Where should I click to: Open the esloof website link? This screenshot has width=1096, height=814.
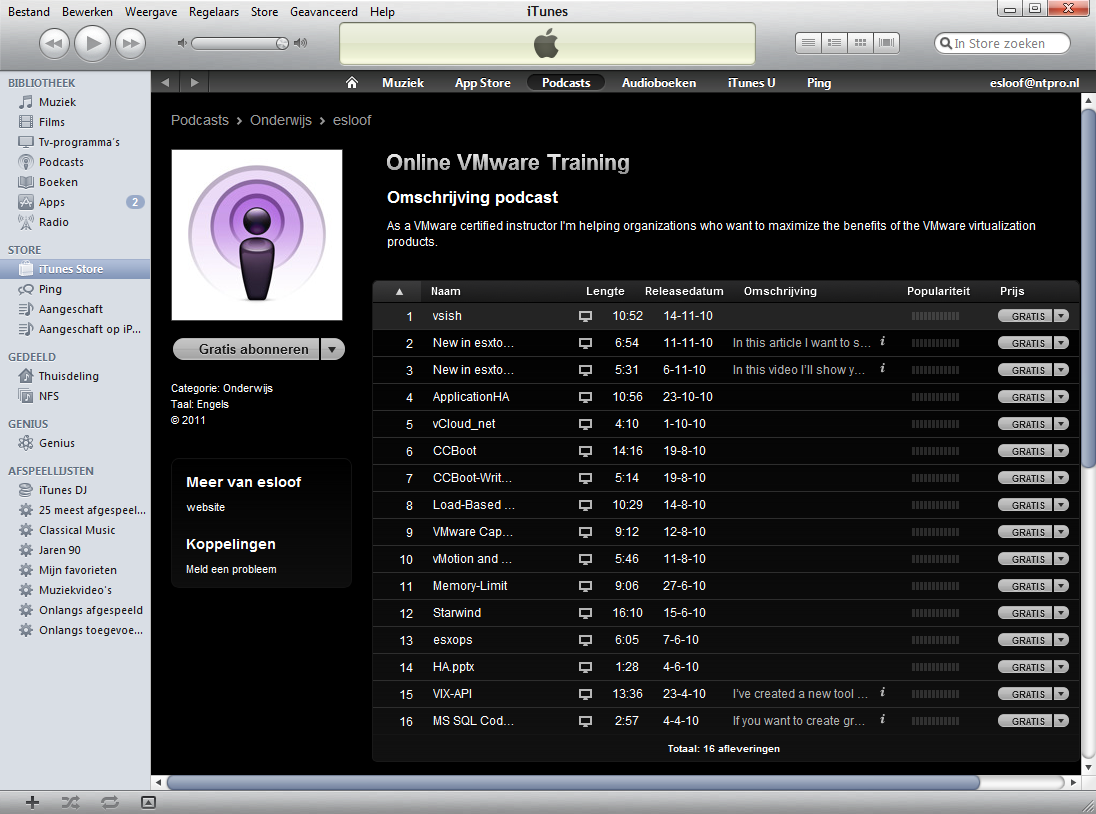pos(206,507)
